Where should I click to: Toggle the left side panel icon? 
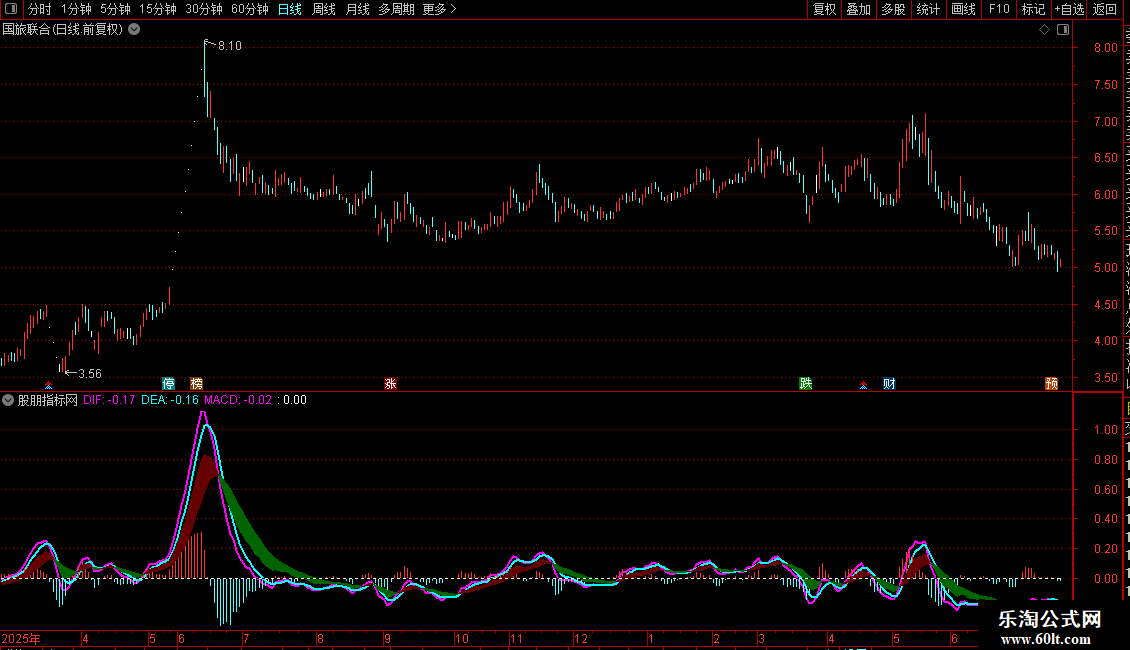(x=11, y=9)
